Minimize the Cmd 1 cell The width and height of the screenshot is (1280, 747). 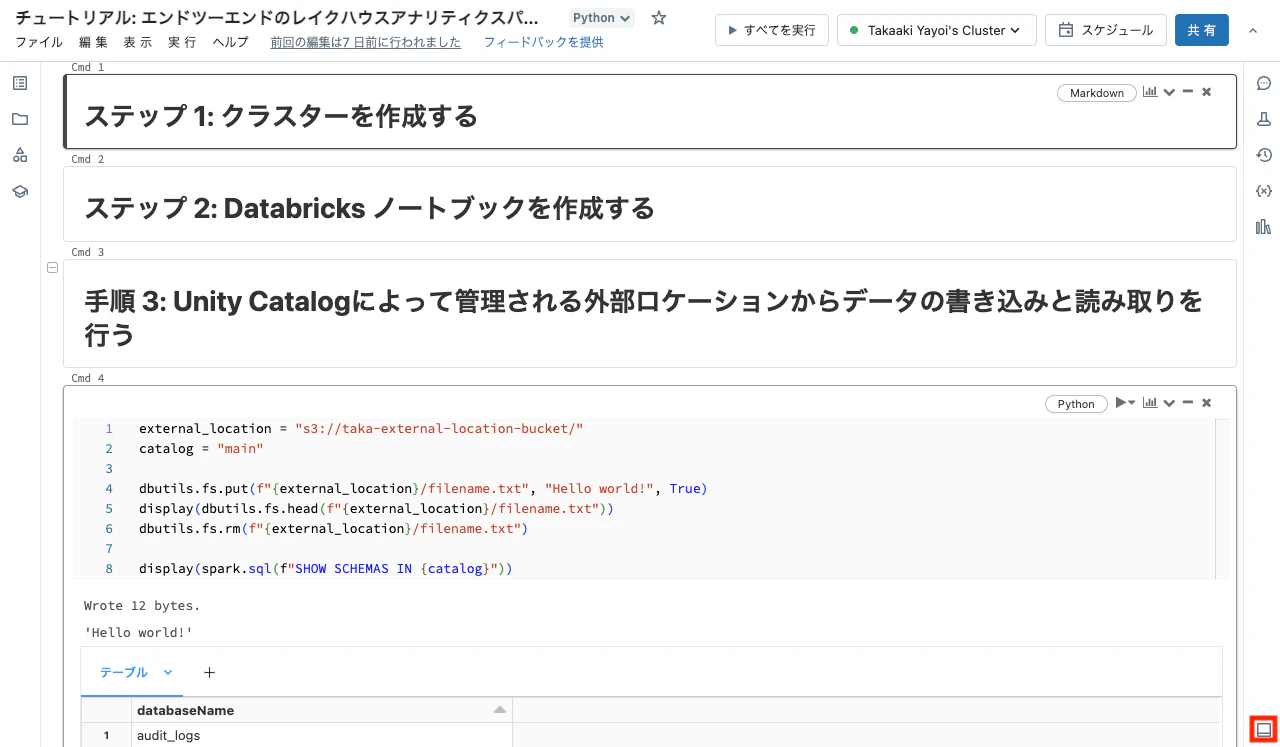(1188, 92)
